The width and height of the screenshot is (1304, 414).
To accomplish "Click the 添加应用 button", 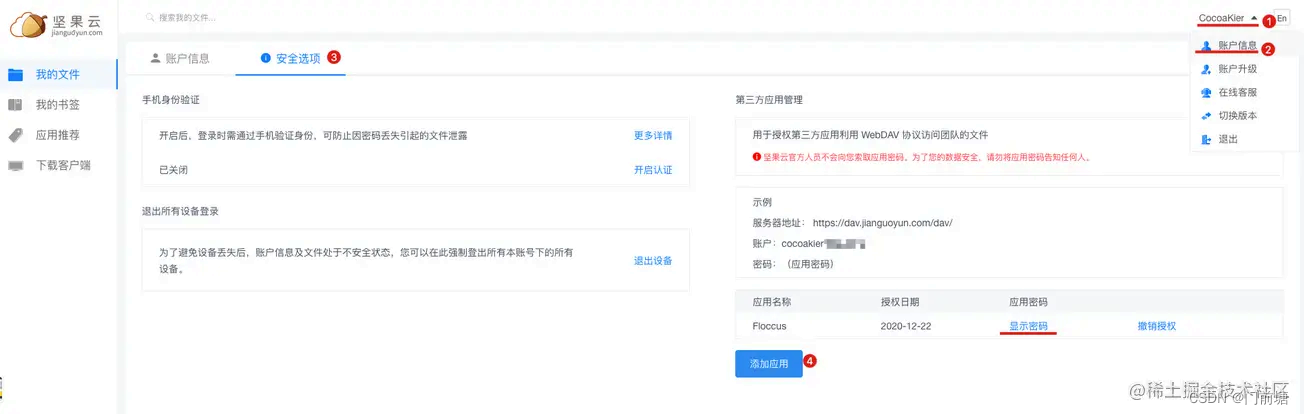I will click(x=769, y=364).
